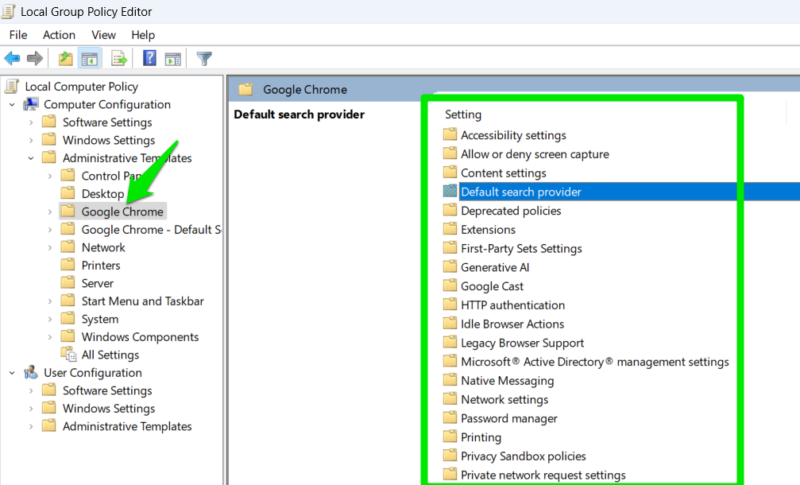The image size is (800, 485).
Task: Click the User Configuration user icon
Action: (31, 372)
